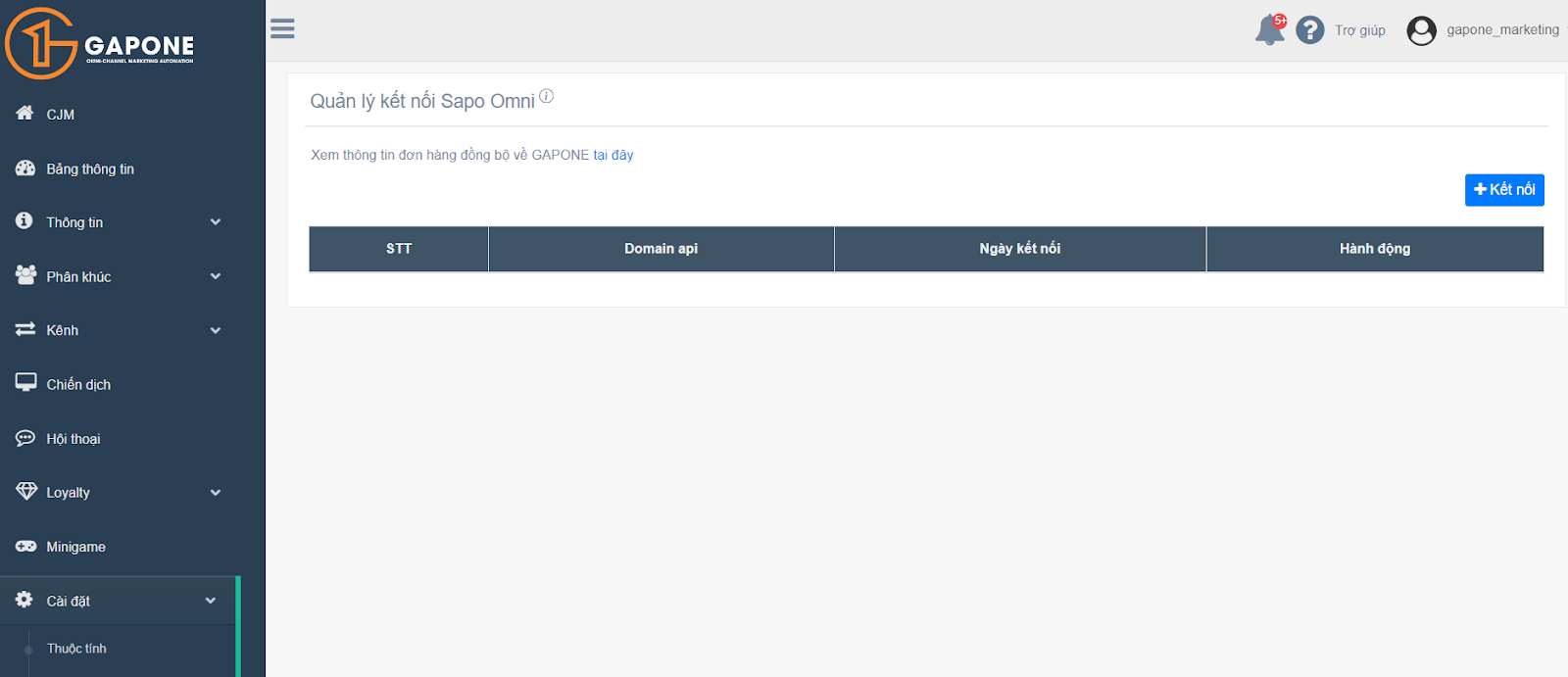Image resolution: width=1568 pixels, height=677 pixels.
Task: Click the Cài đặt menu label
Action: pyautogui.click(x=68, y=601)
